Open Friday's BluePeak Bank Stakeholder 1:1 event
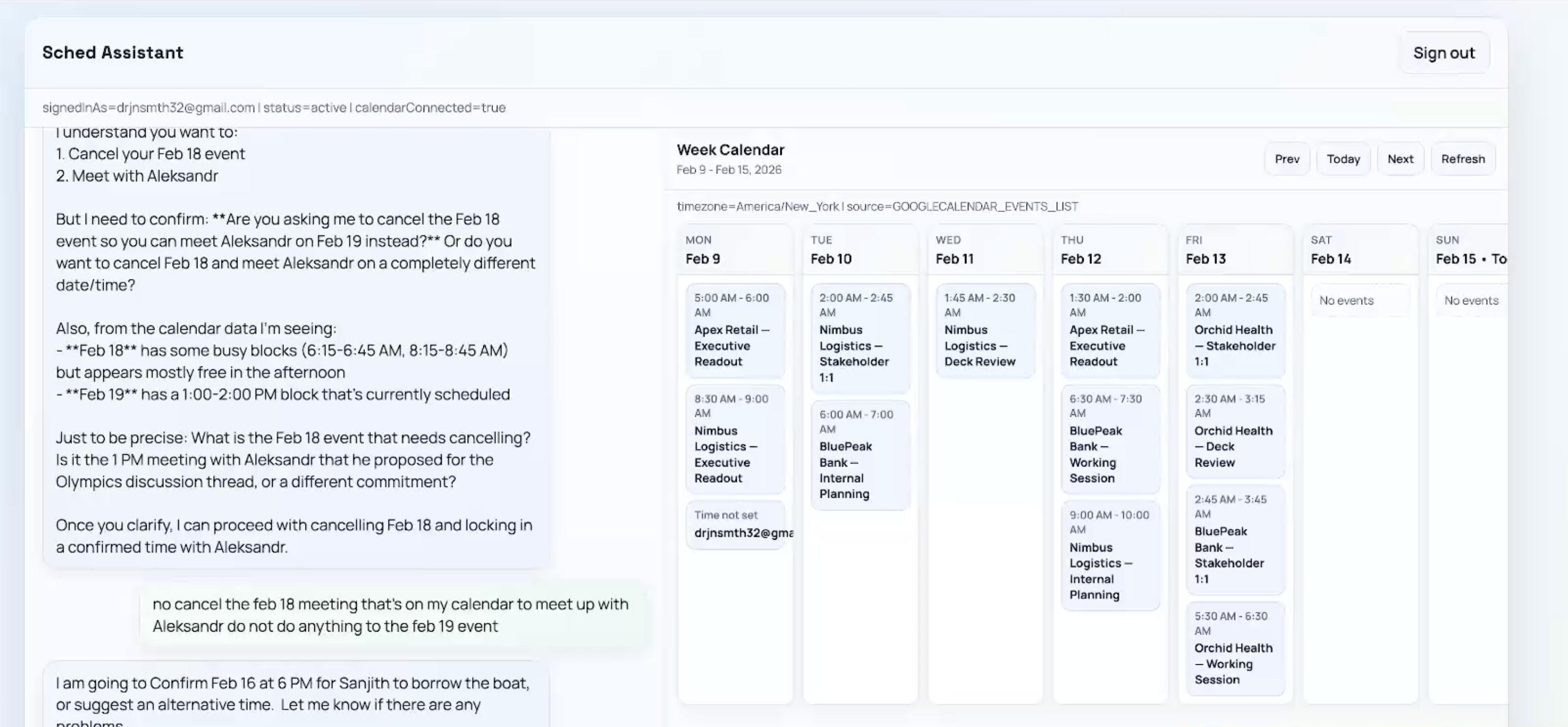The width and height of the screenshot is (1568, 727). 1235,539
